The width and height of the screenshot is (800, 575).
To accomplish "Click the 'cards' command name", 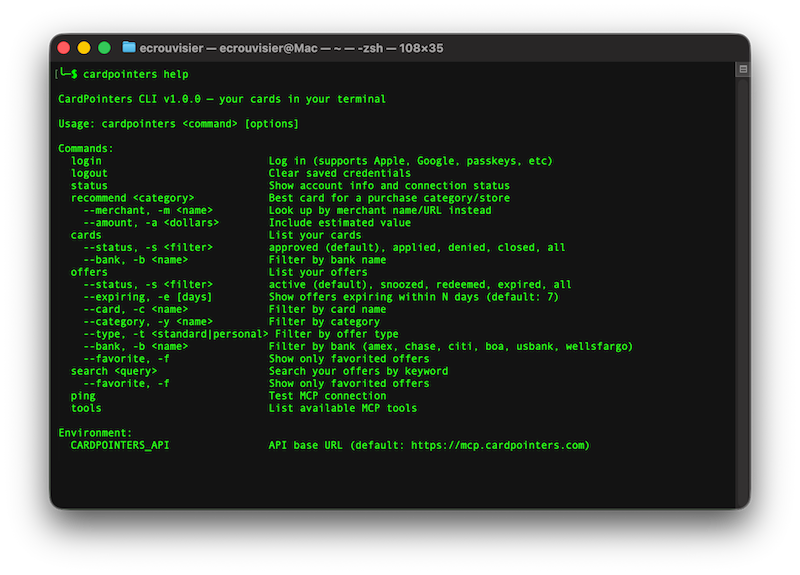I will pos(86,235).
